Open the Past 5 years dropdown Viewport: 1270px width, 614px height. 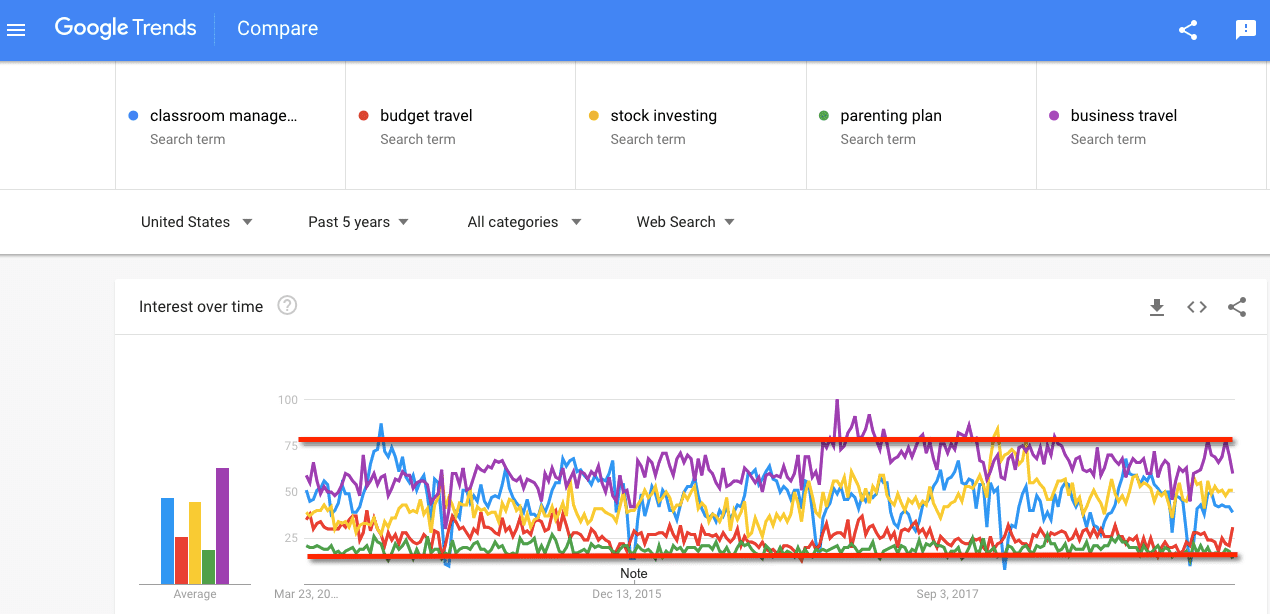358,222
